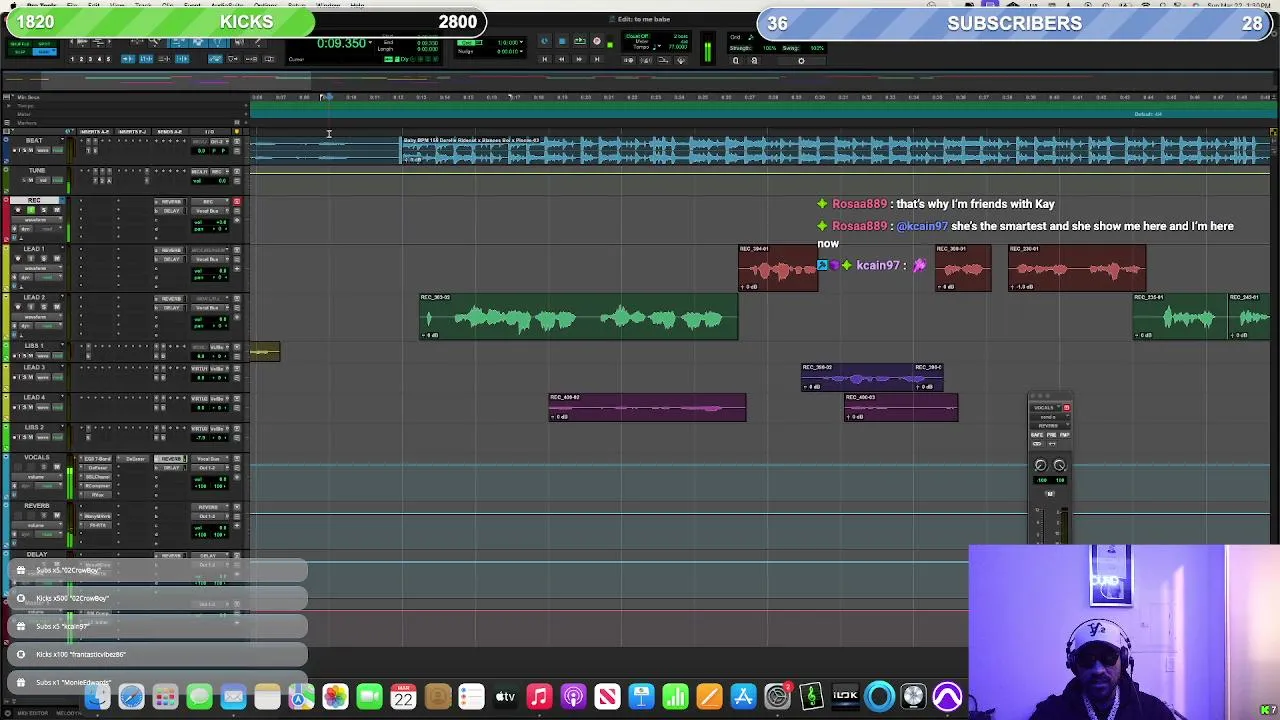Viewport: 1280px width, 720px height.
Task: Select the pink clip on the LEAD 4 track
Action: point(647,407)
